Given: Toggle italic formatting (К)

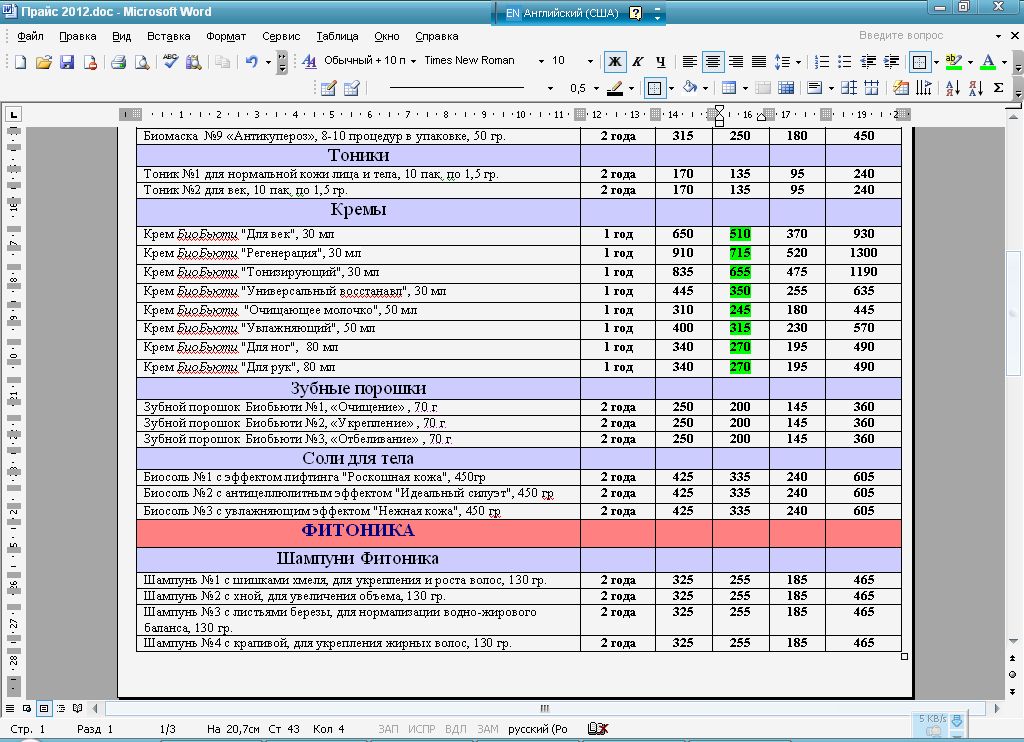Looking at the screenshot, I should pyautogui.click(x=638, y=61).
